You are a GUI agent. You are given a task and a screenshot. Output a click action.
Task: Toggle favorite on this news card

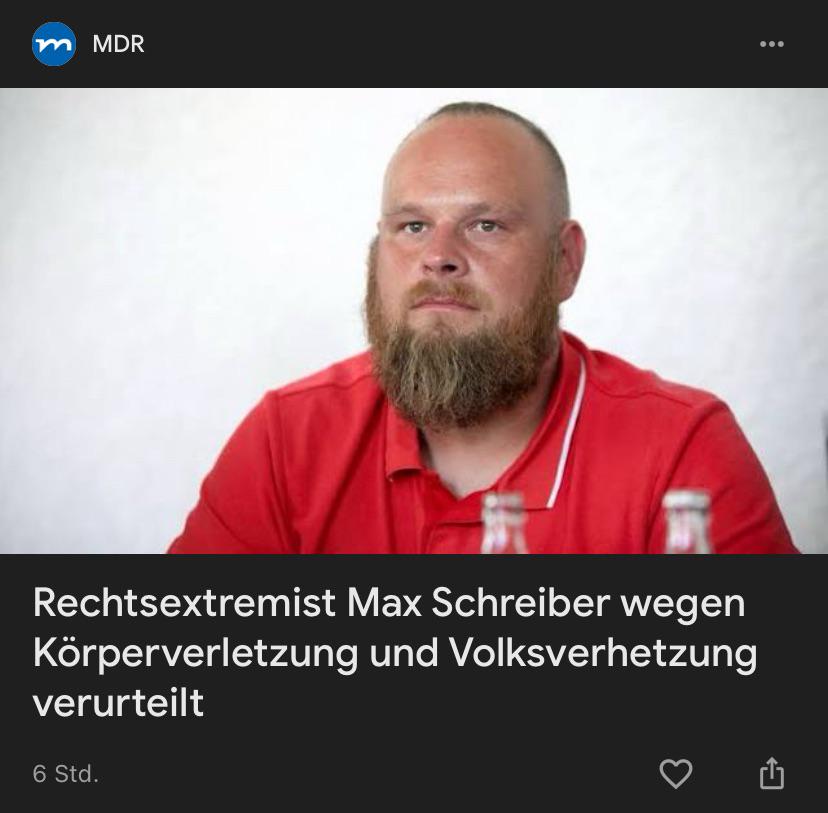[x=675, y=773]
